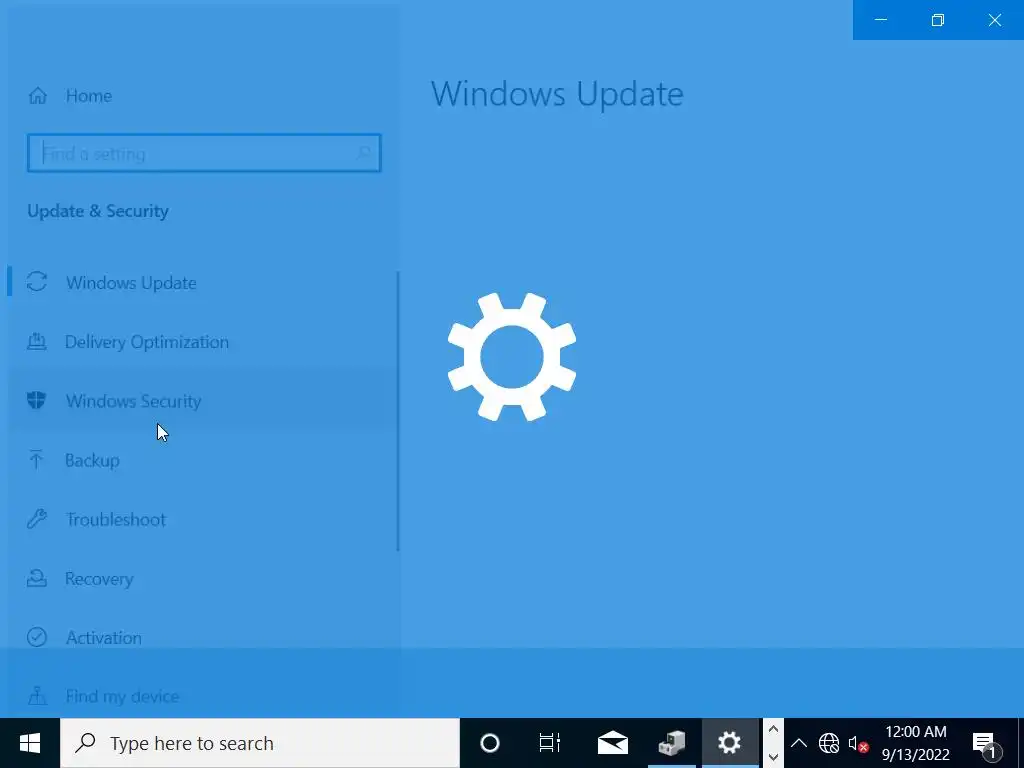Open the clock and date flyout
The image size is (1024, 768).
point(916,743)
